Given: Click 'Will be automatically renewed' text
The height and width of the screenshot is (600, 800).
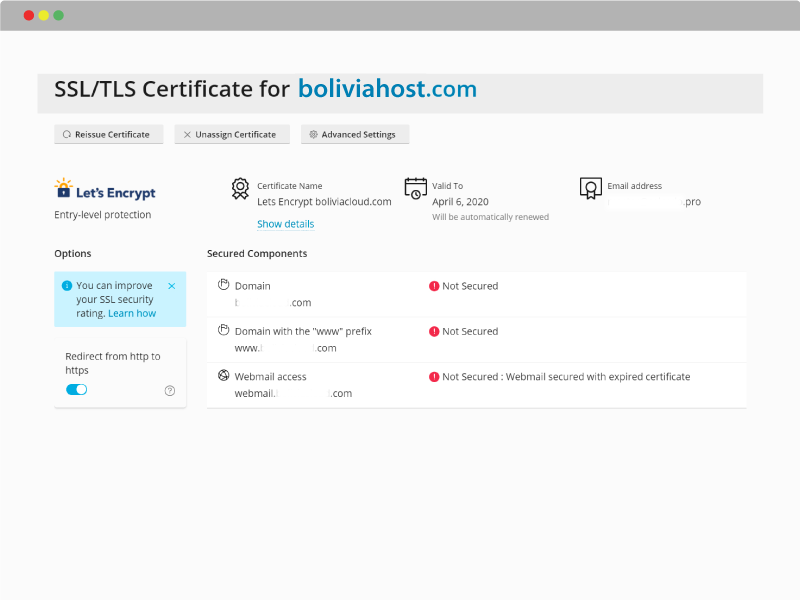Looking at the screenshot, I should click(490, 217).
